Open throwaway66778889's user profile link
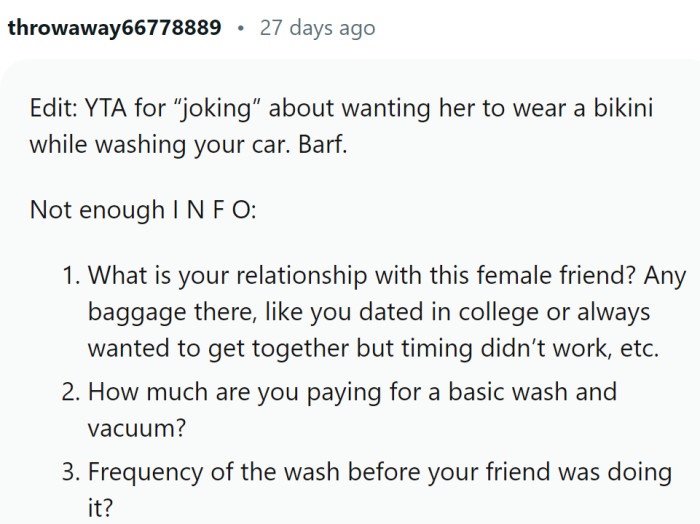The width and height of the screenshot is (700, 524). click(x=114, y=27)
